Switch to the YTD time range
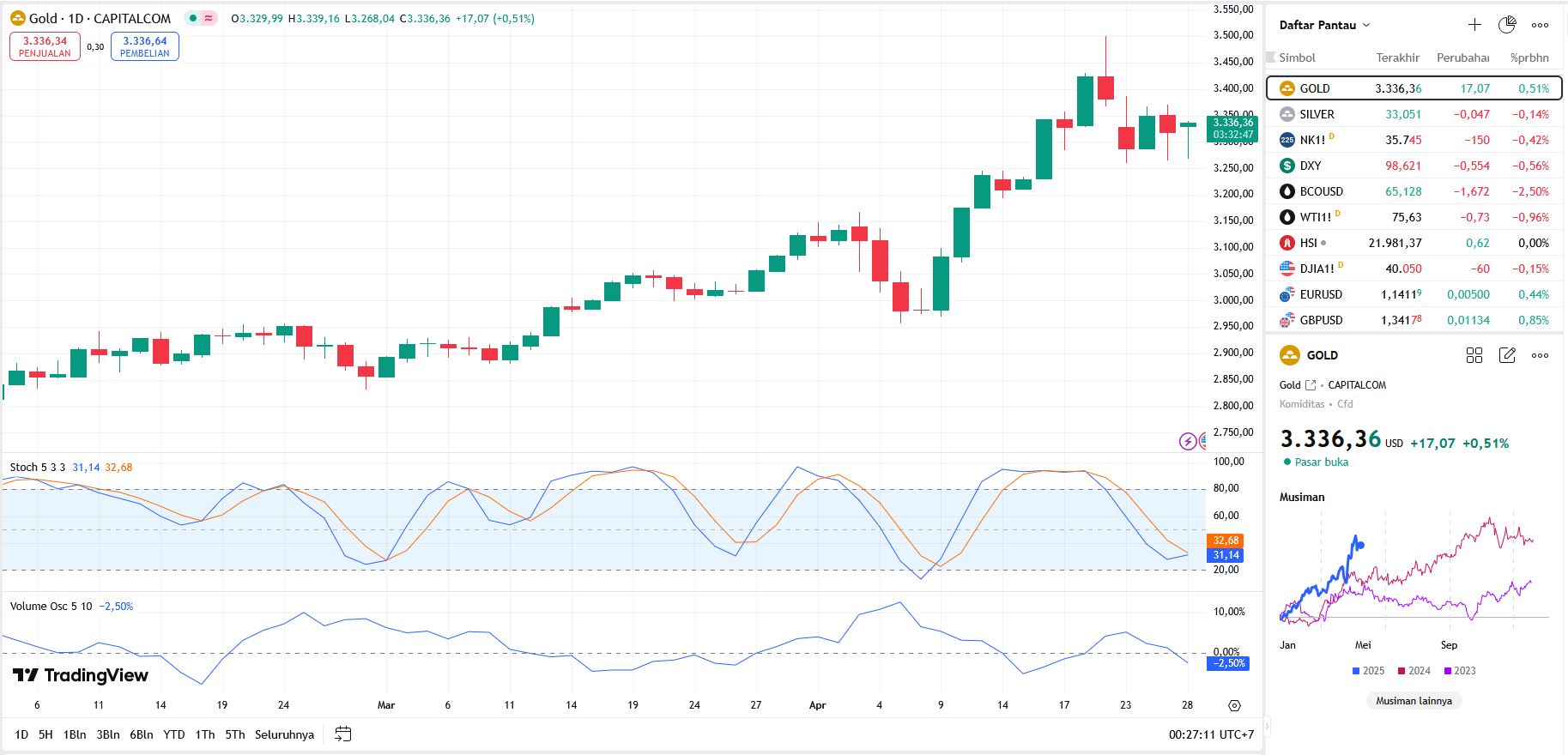 coord(174,734)
